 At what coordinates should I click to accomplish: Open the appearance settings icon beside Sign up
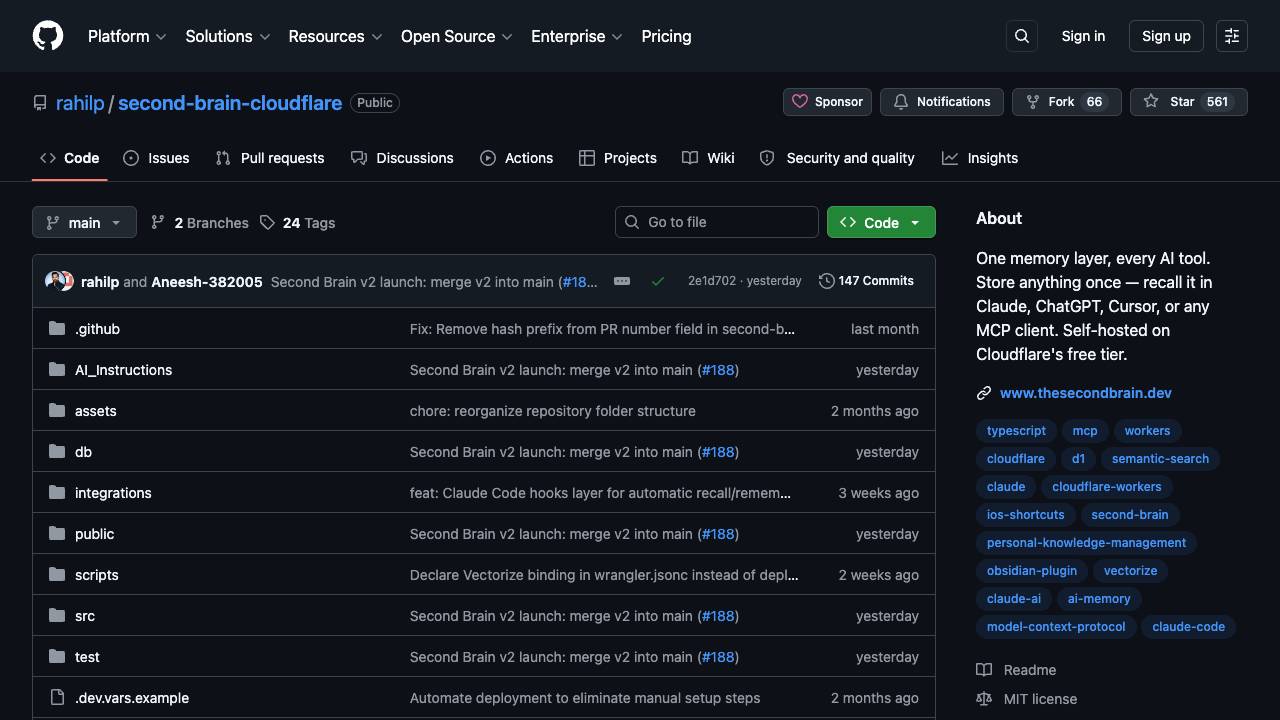point(1232,36)
